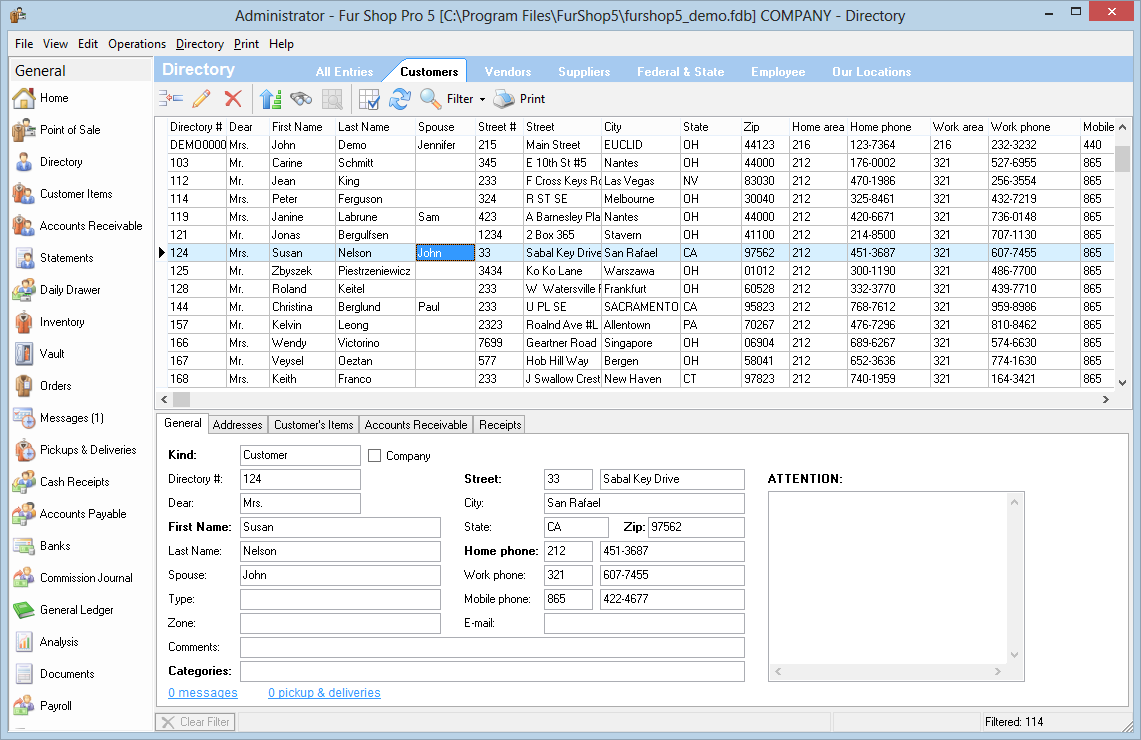This screenshot has height=740, width=1141.
Task: Switch to the Vendors tab
Action: [x=507, y=72]
